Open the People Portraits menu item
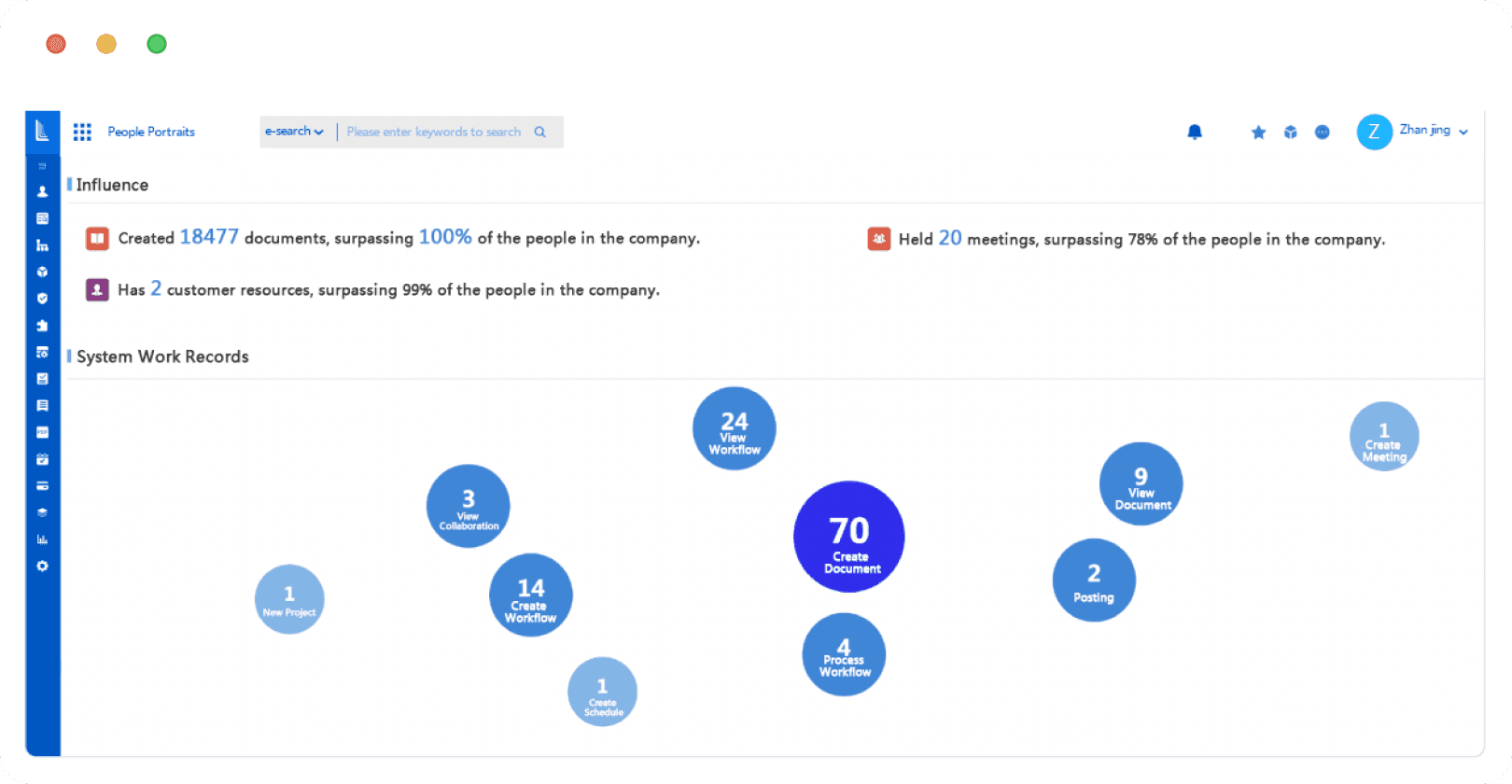 151,132
